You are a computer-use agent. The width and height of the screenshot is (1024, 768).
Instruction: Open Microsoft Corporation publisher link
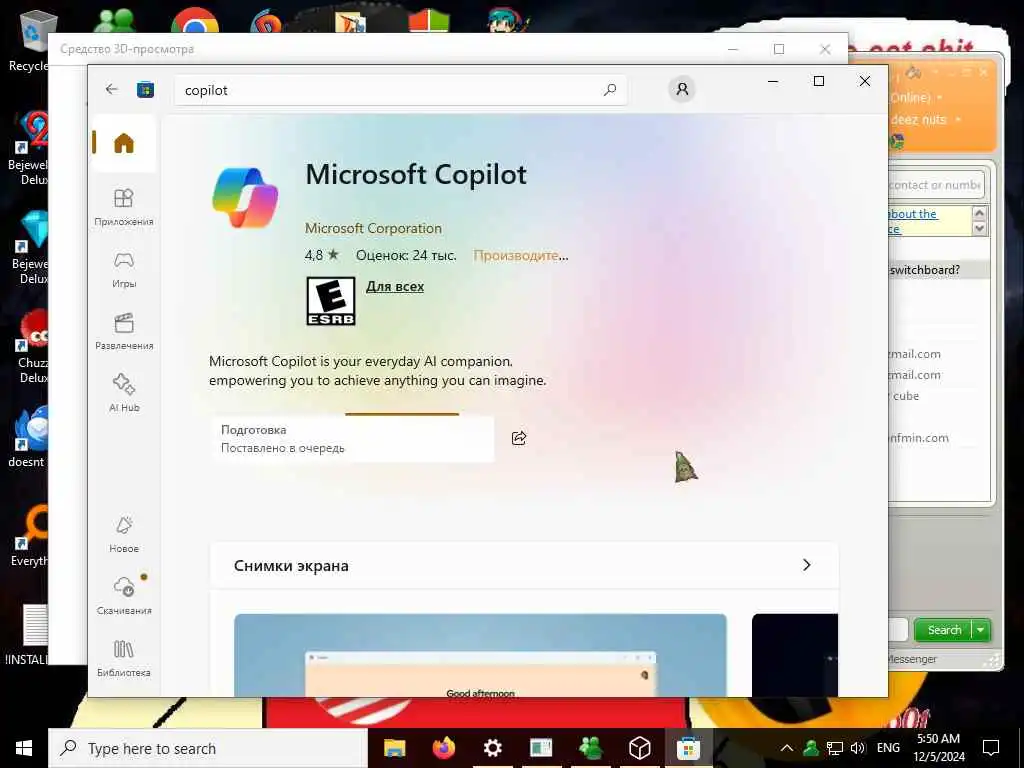373,229
